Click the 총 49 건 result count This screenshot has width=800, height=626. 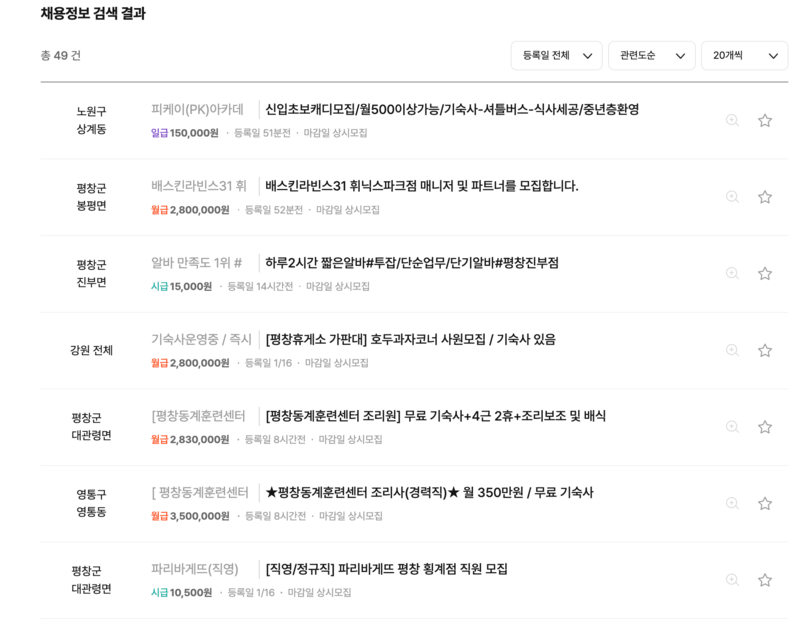click(x=61, y=55)
